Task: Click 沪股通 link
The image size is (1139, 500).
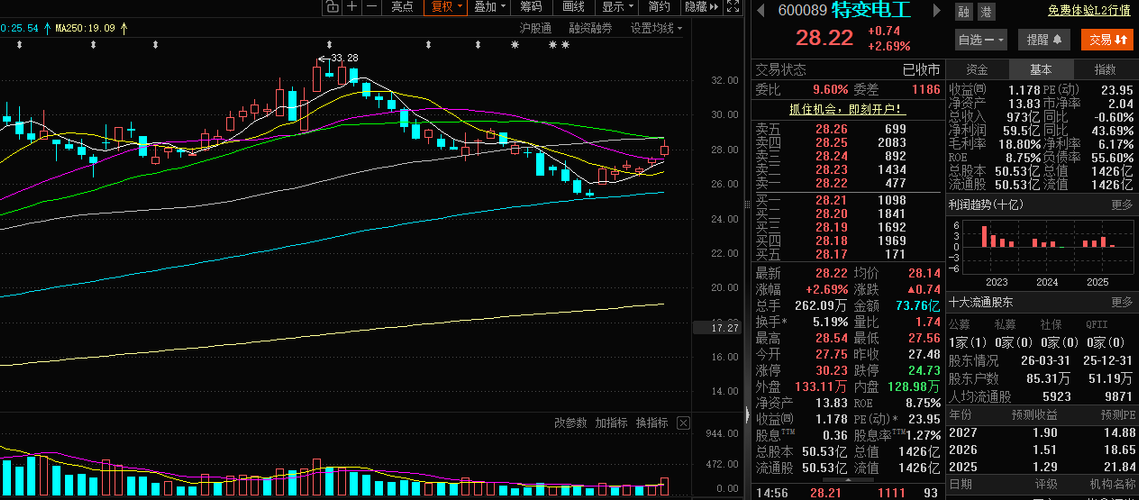Action: click(x=535, y=28)
